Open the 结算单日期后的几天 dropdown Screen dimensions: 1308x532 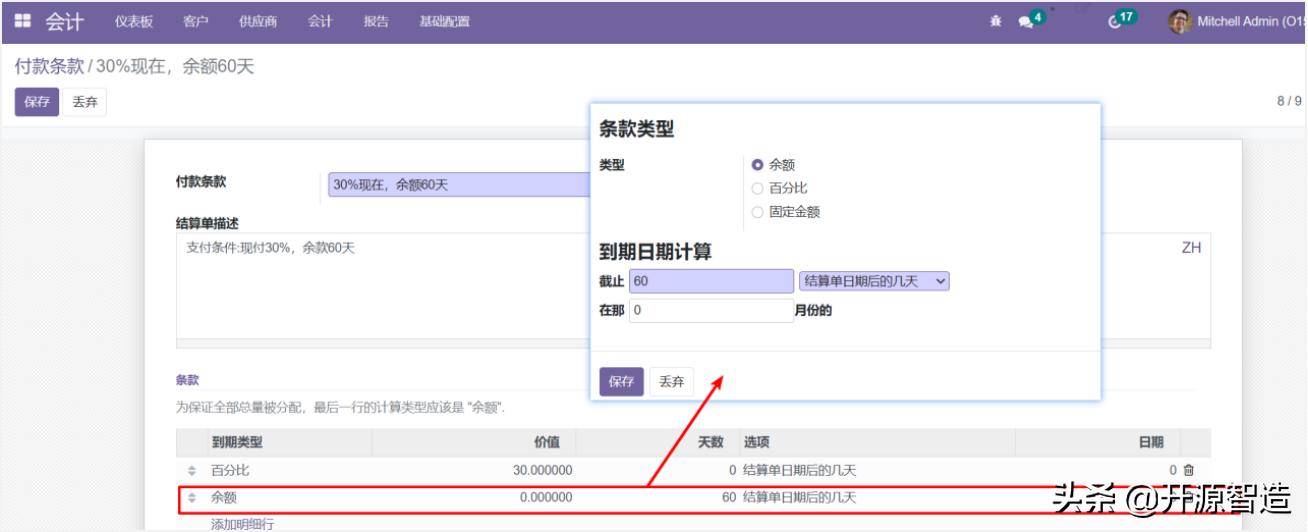click(874, 282)
